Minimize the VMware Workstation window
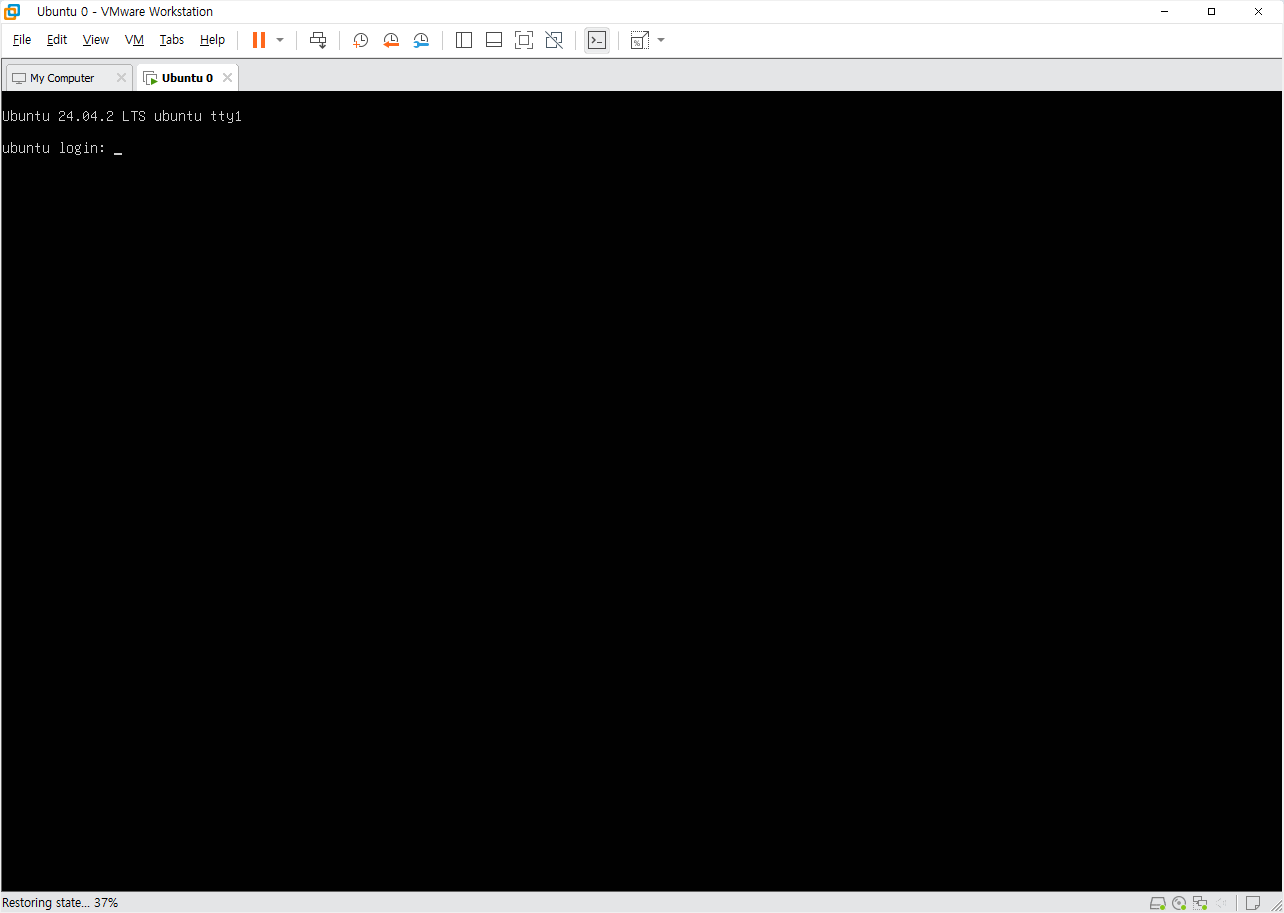Viewport: 1284px width, 913px height. click(x=1165, y=12)
